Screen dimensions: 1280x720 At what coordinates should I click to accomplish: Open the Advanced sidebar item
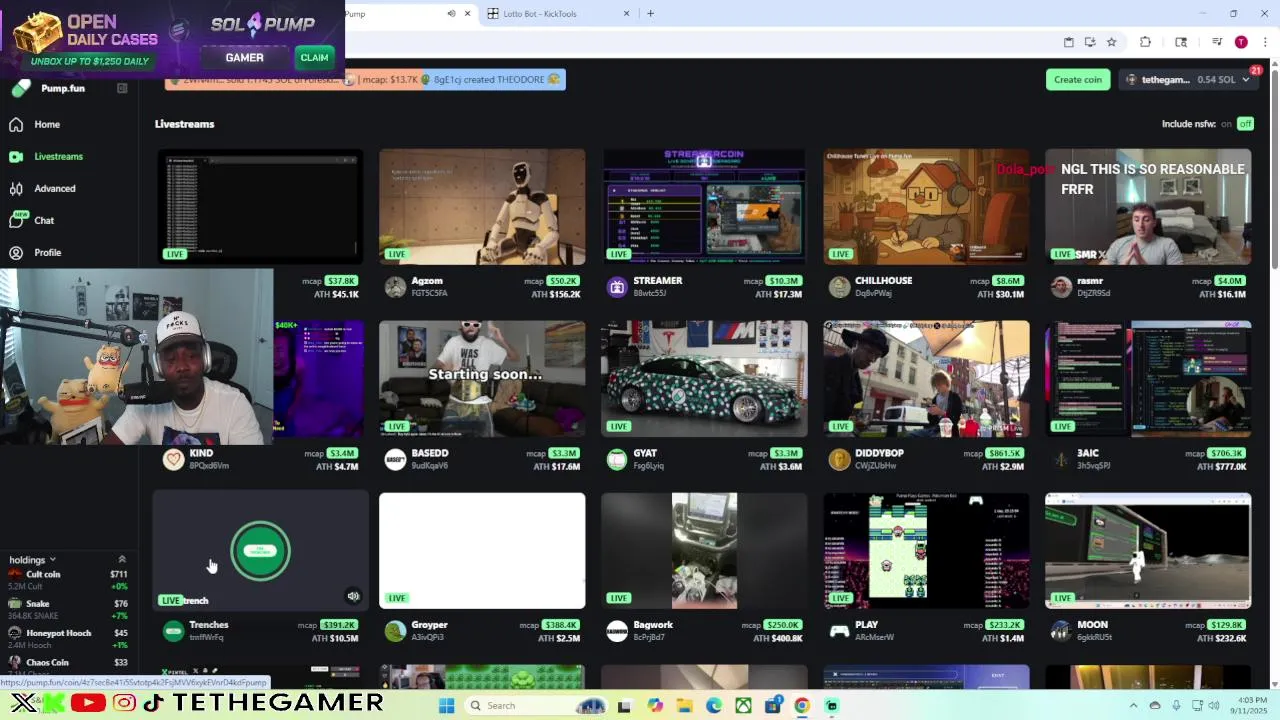(x=42, y=188)
